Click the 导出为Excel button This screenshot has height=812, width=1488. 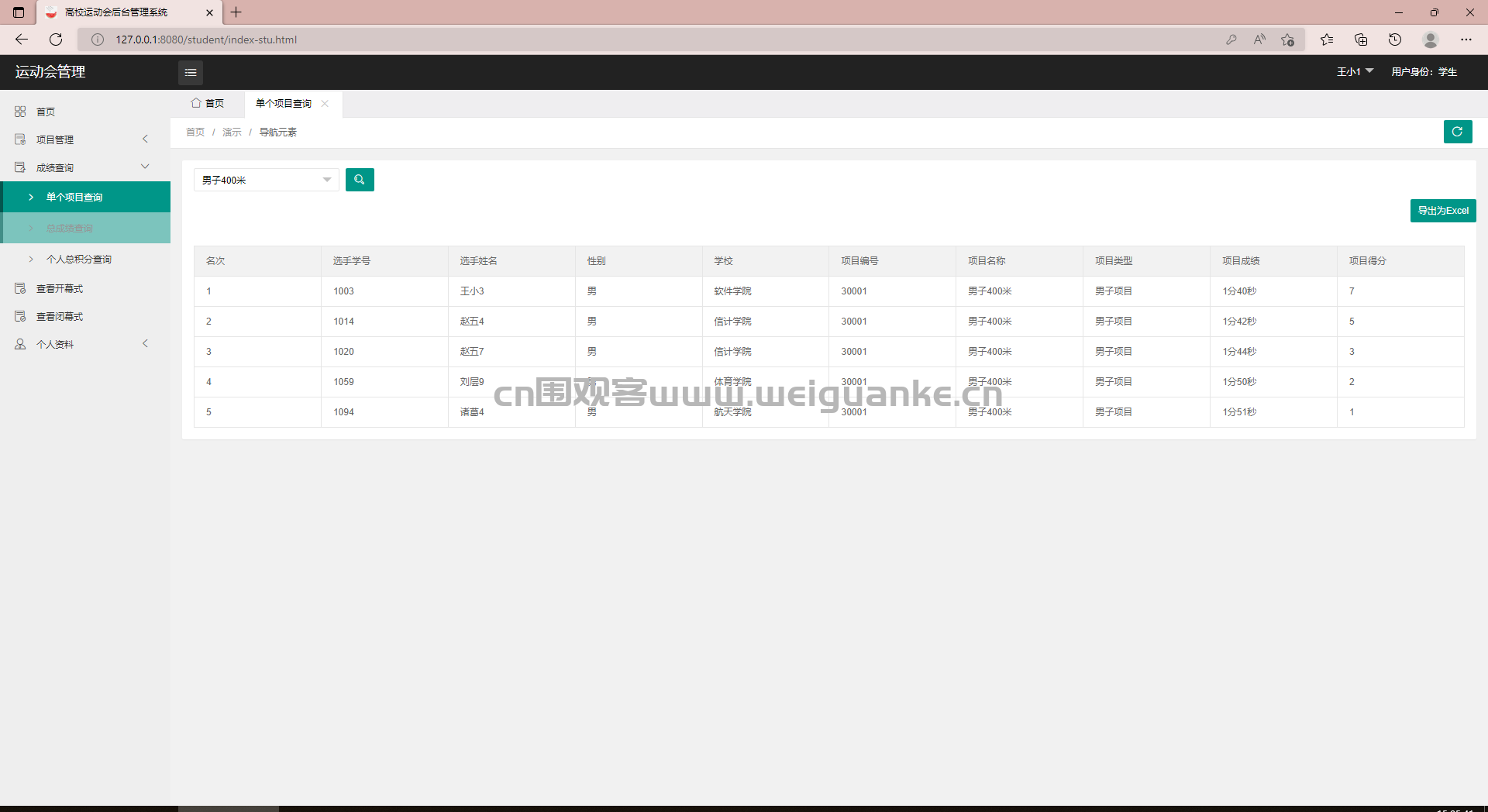1443,211
